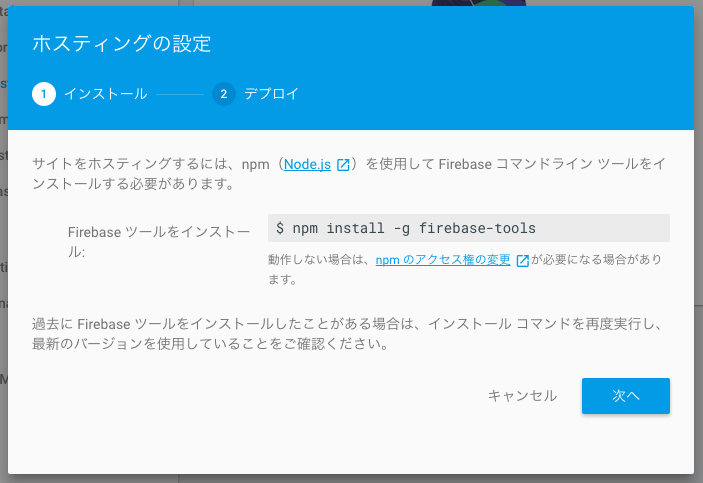Click the external link icon after npm アクセス権の変更
Image resolution: width=703 pixels, height=483 pixels.
click(x=523, y=261)
